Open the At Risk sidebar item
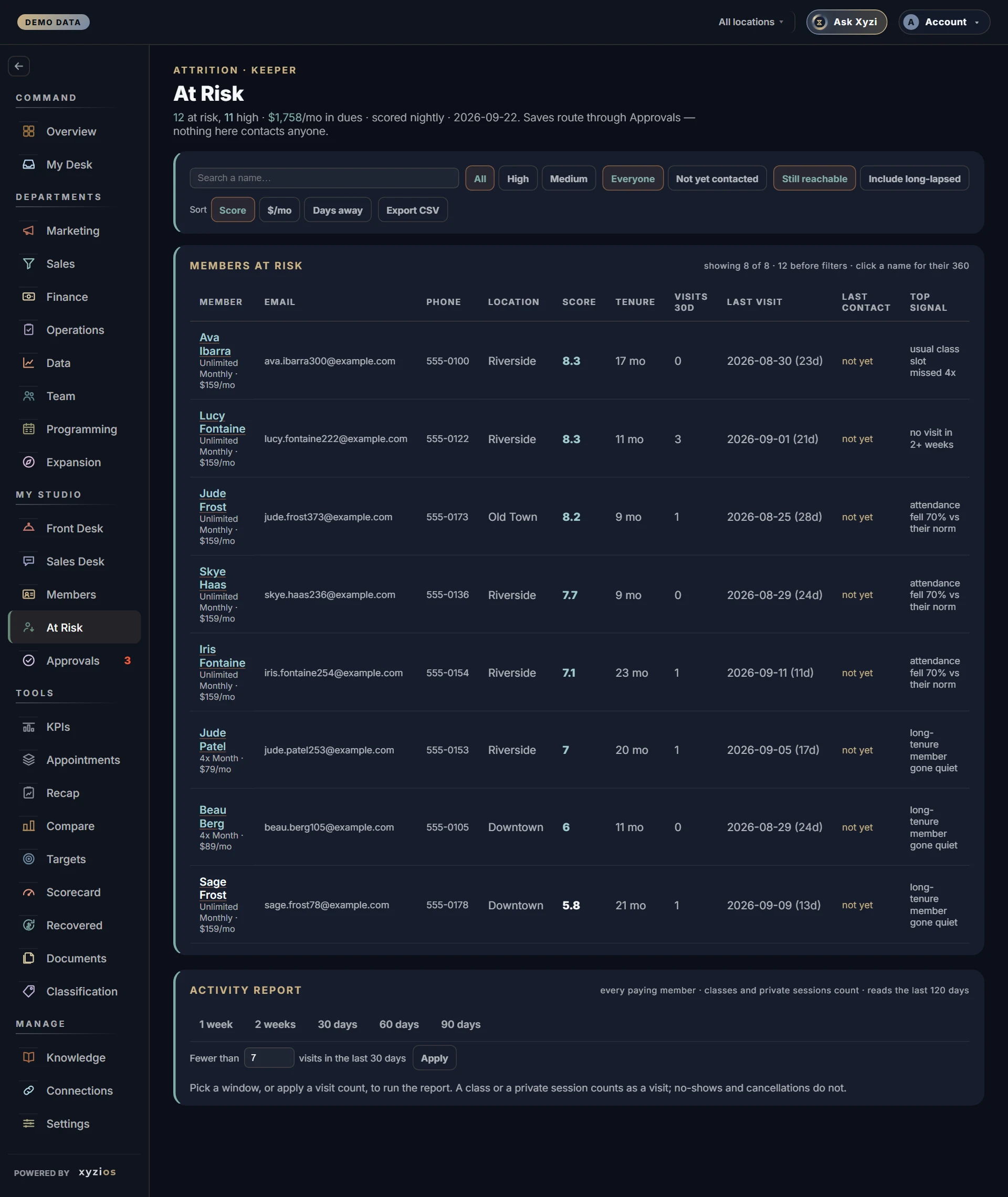Viewport: 1008px width, 1197px height. pos(74,628)
